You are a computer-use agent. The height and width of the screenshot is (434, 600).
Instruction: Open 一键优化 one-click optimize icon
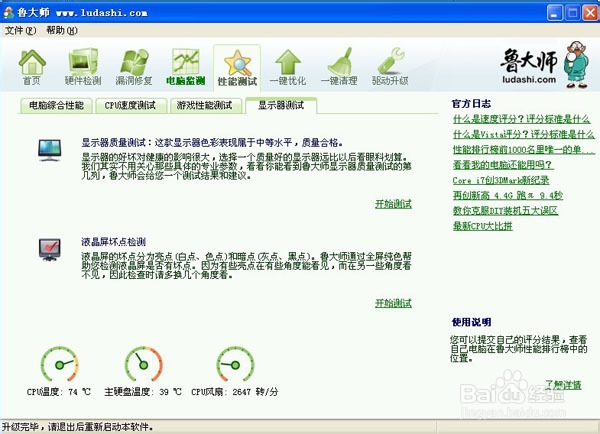288,67
